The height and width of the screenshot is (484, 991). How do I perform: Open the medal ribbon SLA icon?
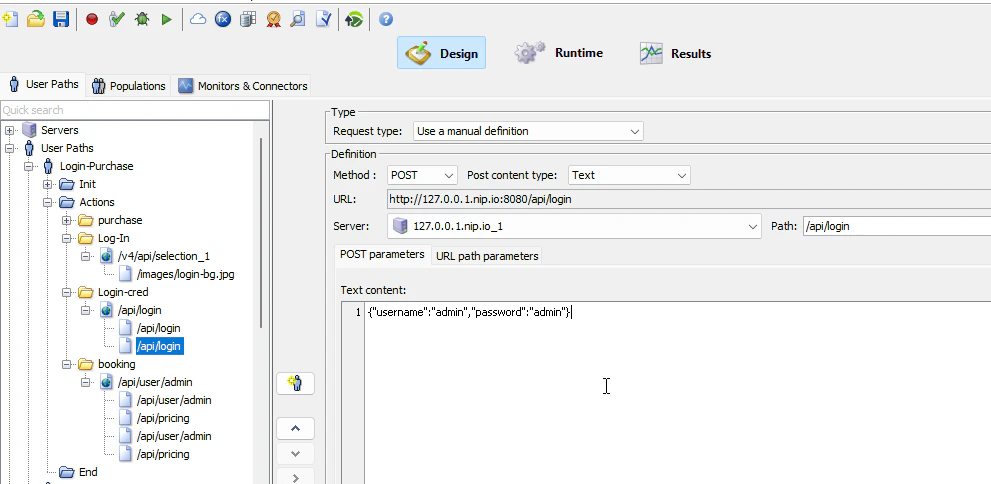coord(273,20)
